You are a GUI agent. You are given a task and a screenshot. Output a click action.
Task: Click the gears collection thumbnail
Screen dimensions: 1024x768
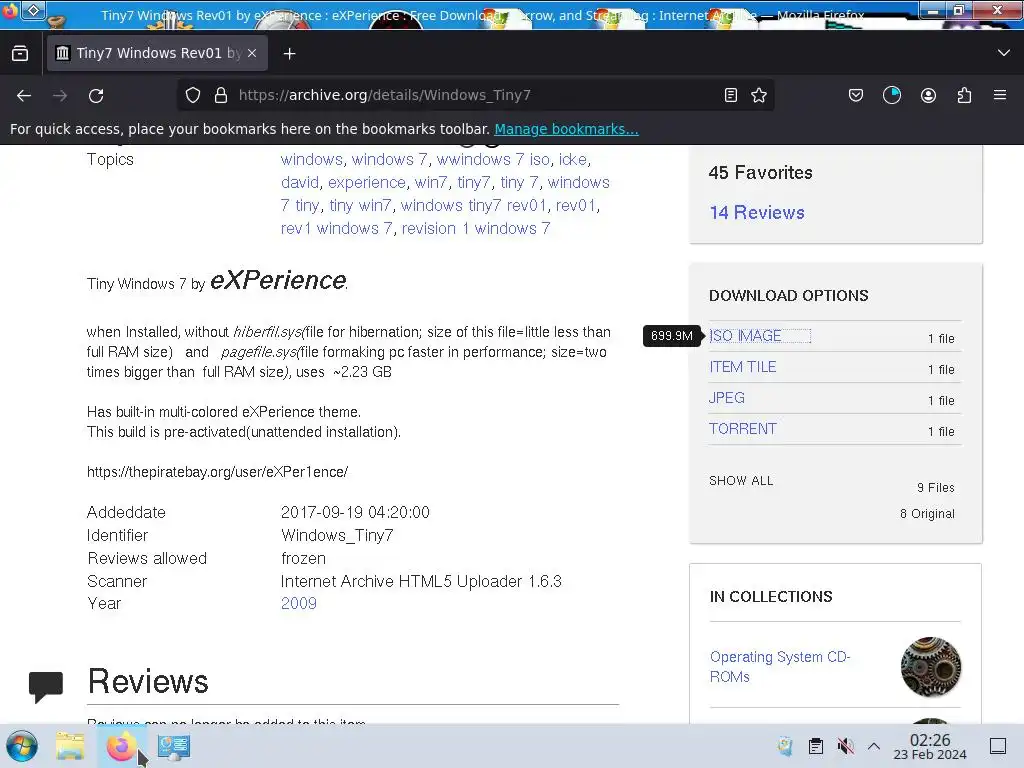pyautogui.click(x=931, y=667)
